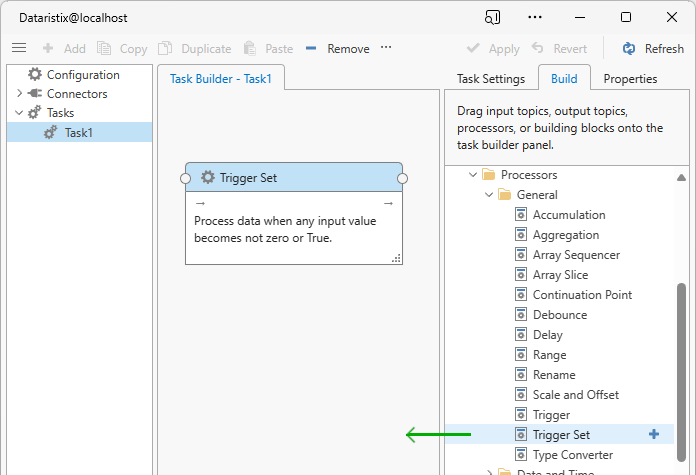
Task: Click the right output port of Trigger Set block
Action: pos(403,178)
